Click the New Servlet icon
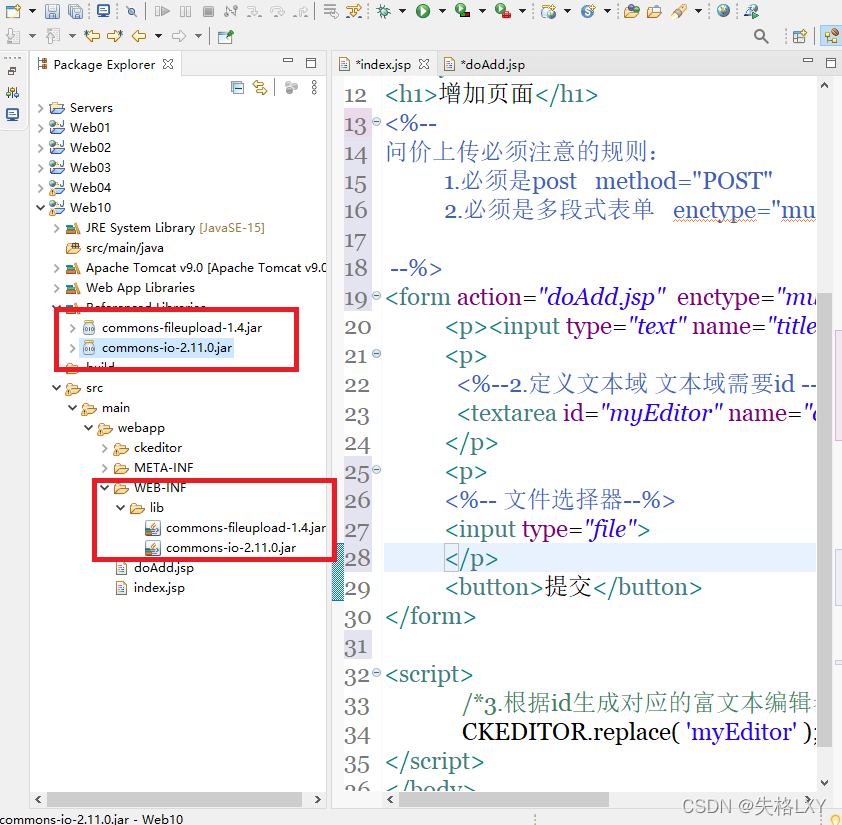This screenshot has width=842, height=825. click(x=588, y=11)
